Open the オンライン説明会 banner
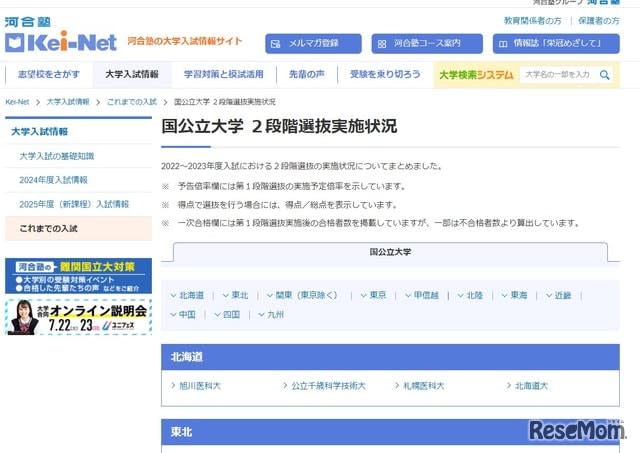The width and height of the screenshot is (640, 453). (x=78, y=317)
